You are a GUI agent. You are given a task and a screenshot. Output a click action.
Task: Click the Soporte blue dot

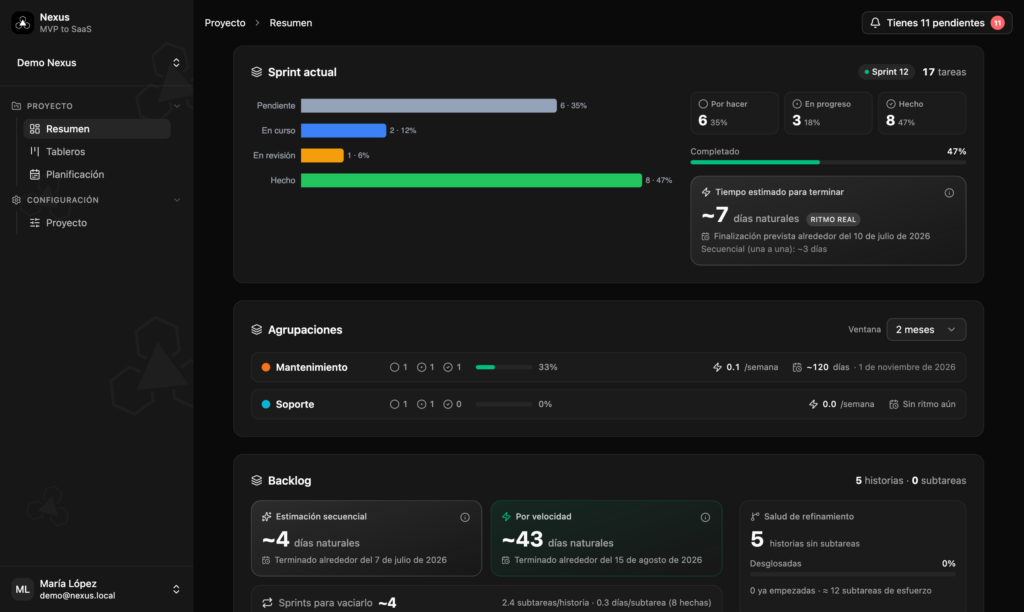pyautogui.click(x=266, y=404)
